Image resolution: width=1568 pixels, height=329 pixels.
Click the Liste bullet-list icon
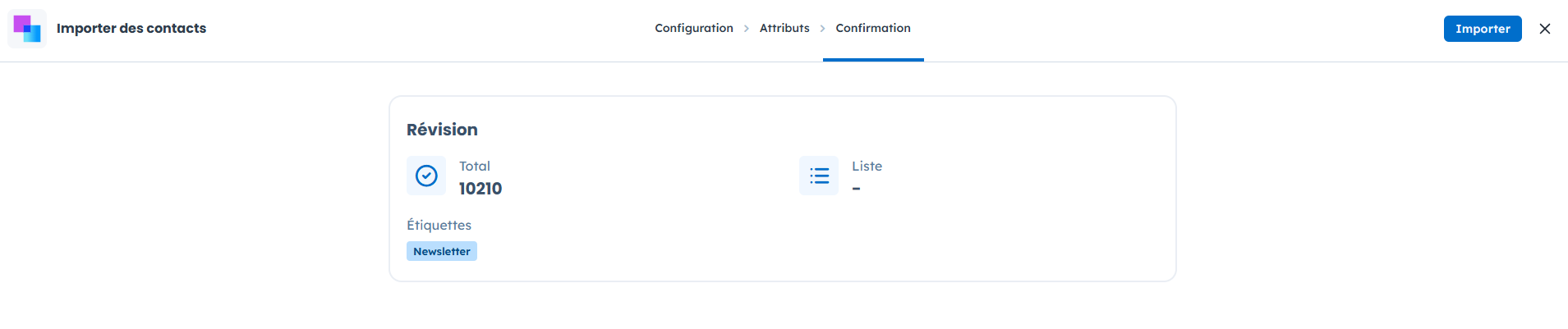point(819,176)
